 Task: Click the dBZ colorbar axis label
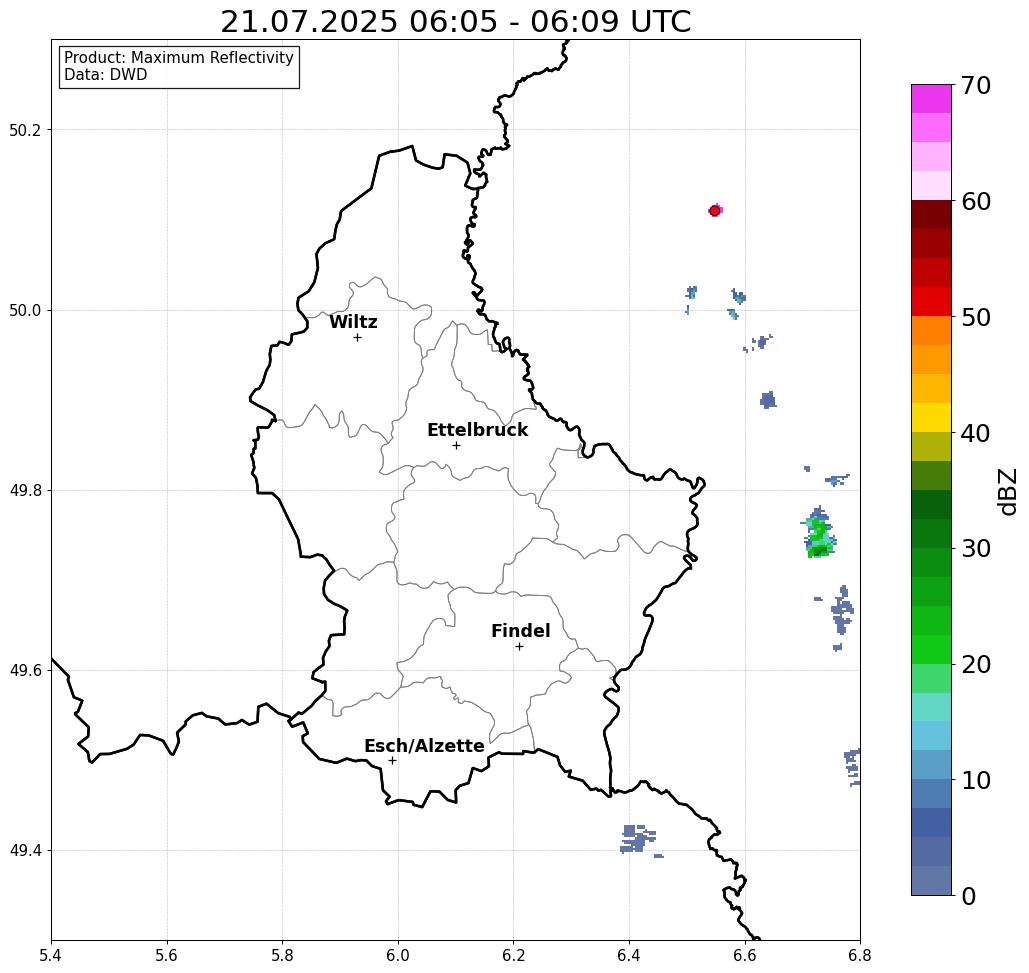pyautogui.click(x=1007, y=491)
